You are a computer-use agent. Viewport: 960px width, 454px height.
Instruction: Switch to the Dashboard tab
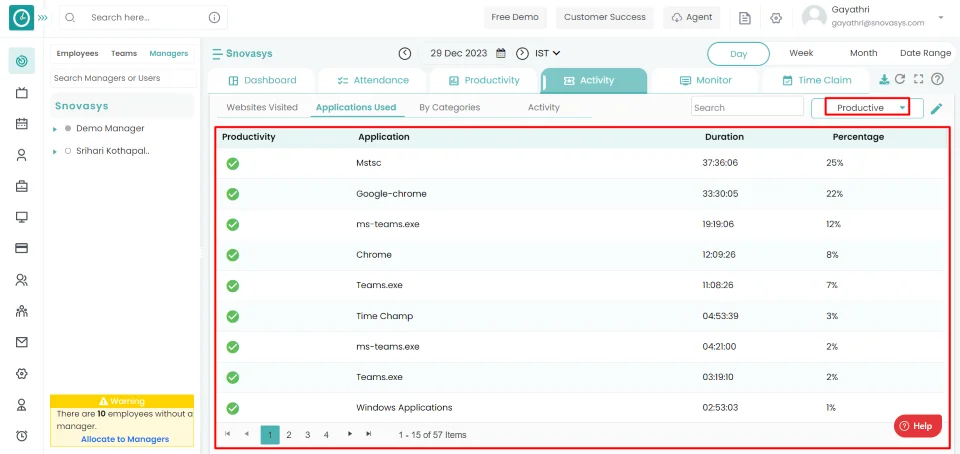coord(262,80)
